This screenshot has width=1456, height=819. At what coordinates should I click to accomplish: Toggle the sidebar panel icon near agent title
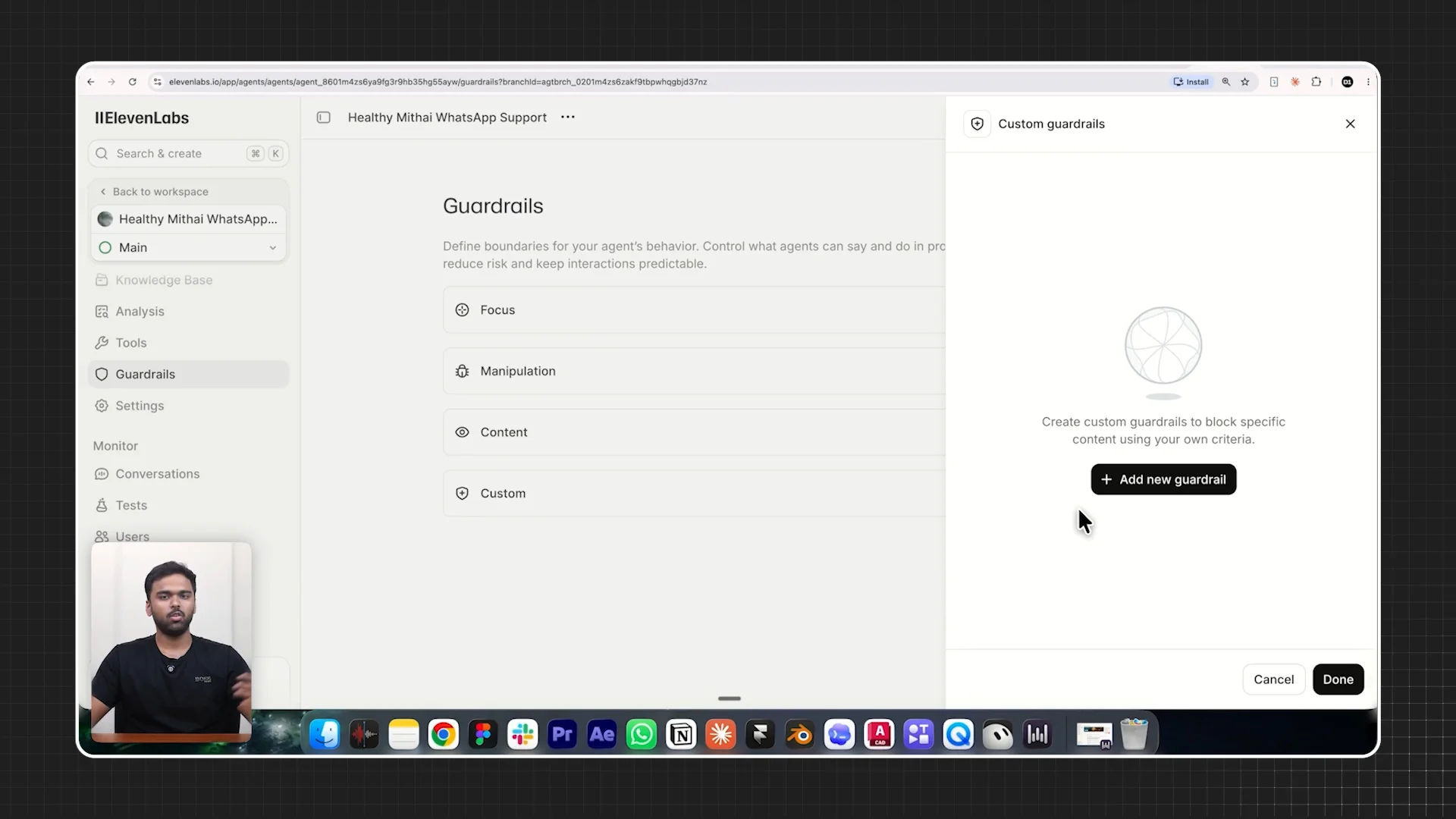324,118
